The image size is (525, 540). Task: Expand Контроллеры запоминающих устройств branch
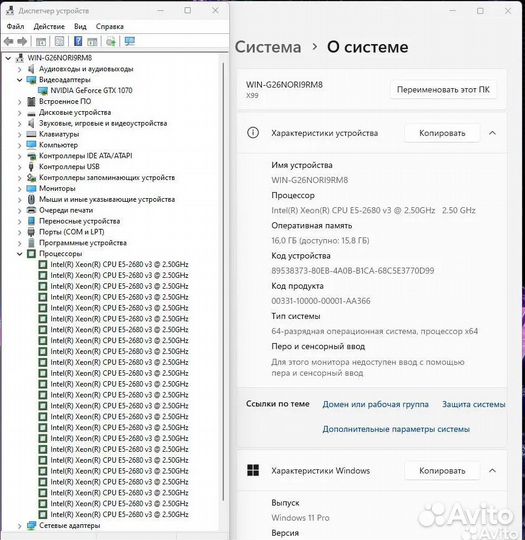20,178
